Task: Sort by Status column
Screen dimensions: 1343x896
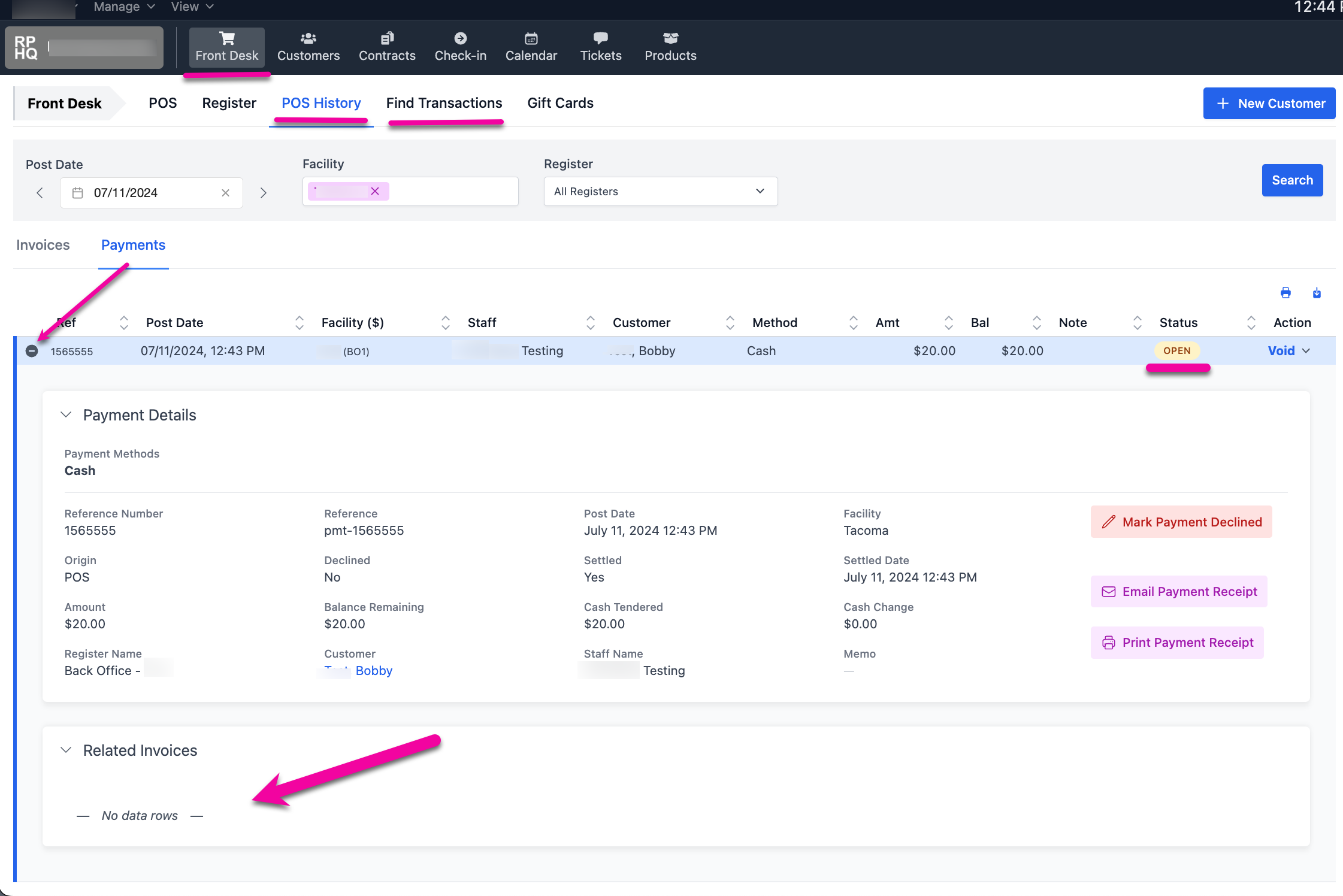Action: tap(1251, 323)
